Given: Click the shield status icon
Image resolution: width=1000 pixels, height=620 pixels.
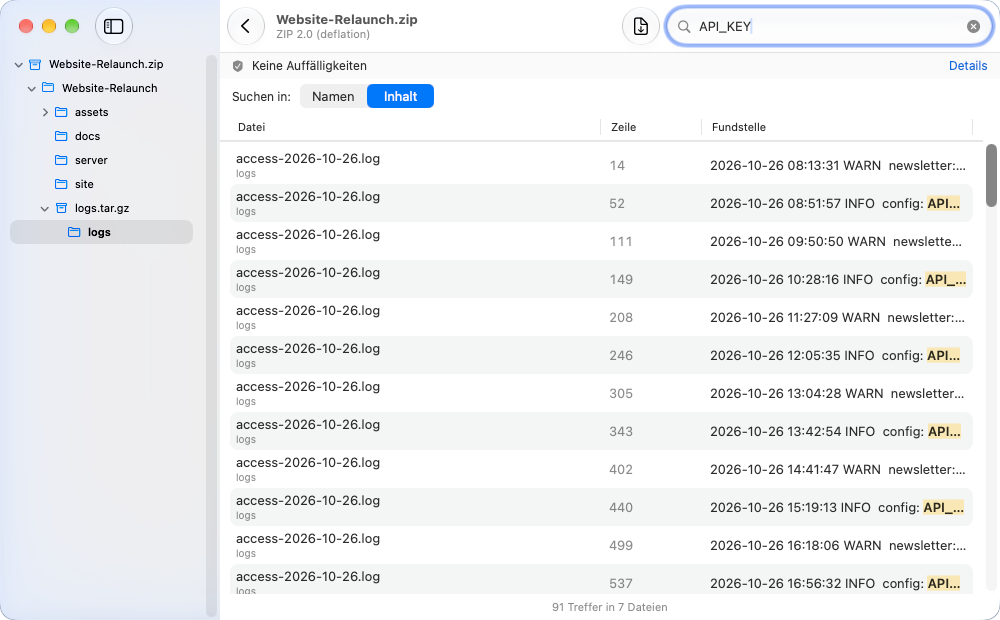Looking at the screenshot, I should (238, 66).
